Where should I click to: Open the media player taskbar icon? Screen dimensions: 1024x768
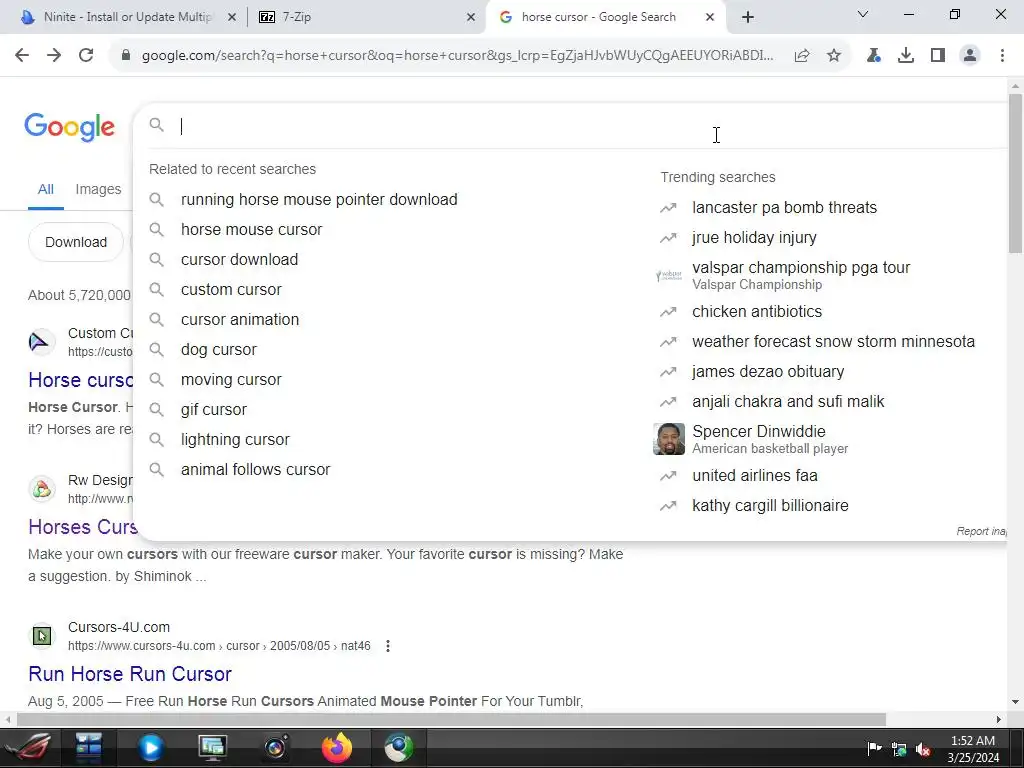pos(150,748)
